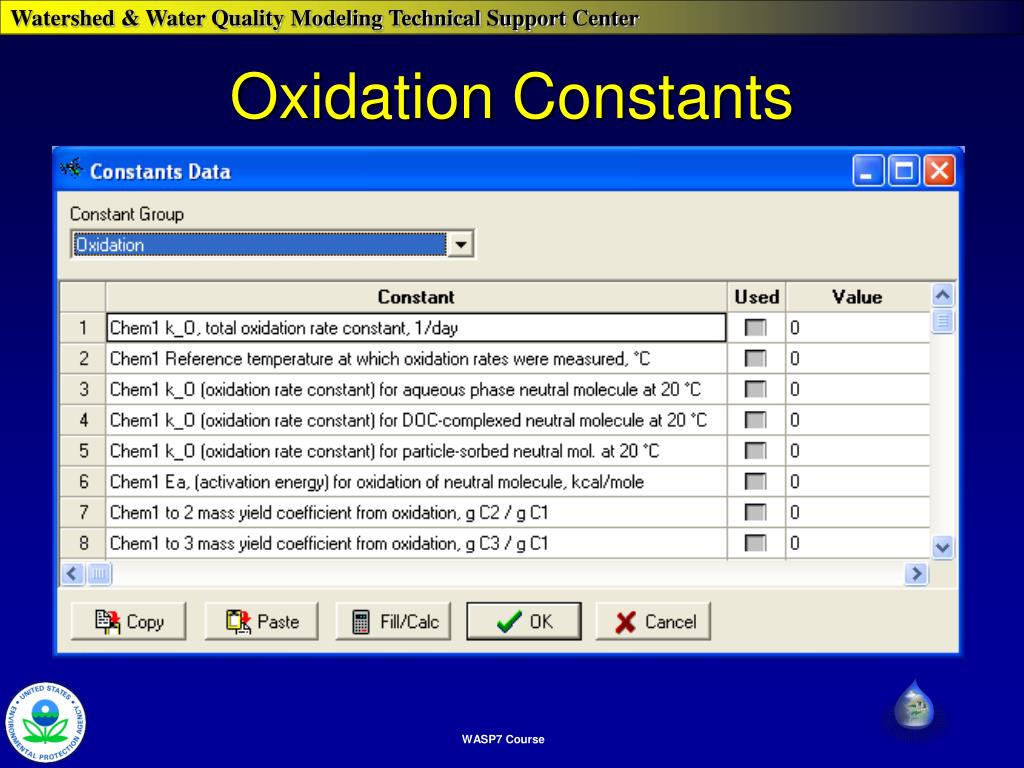Click the Constant Group label

pos(127,214)
